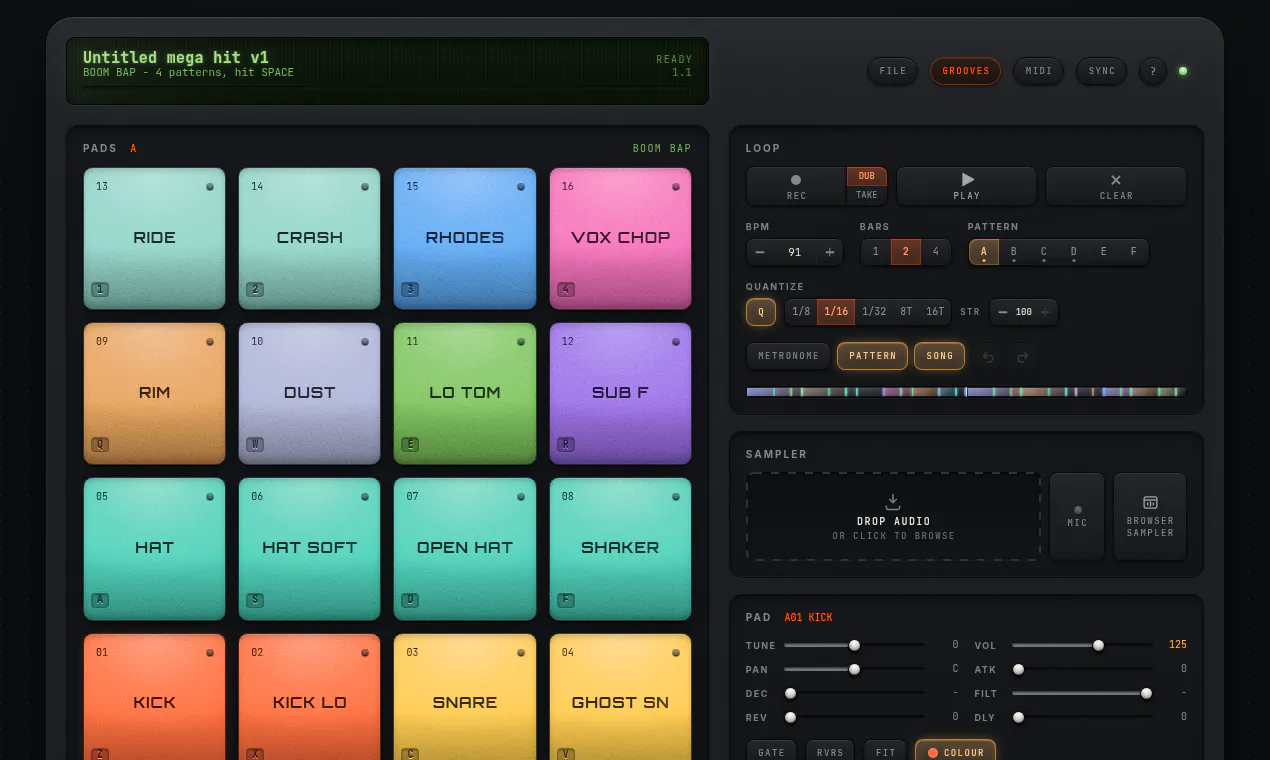
Task: Open the BROWSER SAMPLER
Action: [x=1150, y=516]
